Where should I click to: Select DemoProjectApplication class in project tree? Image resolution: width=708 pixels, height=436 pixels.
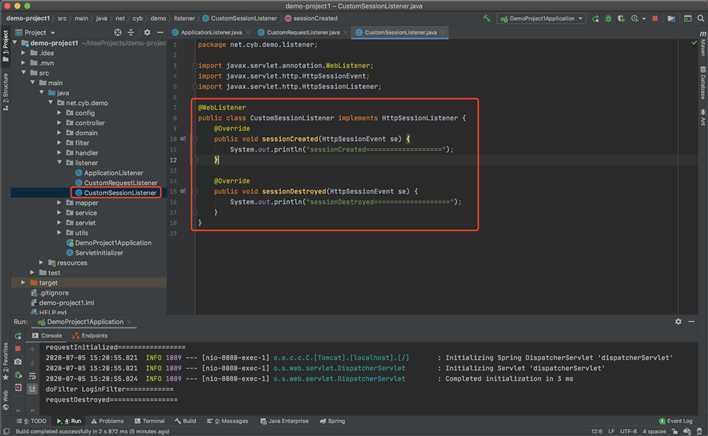113,243
